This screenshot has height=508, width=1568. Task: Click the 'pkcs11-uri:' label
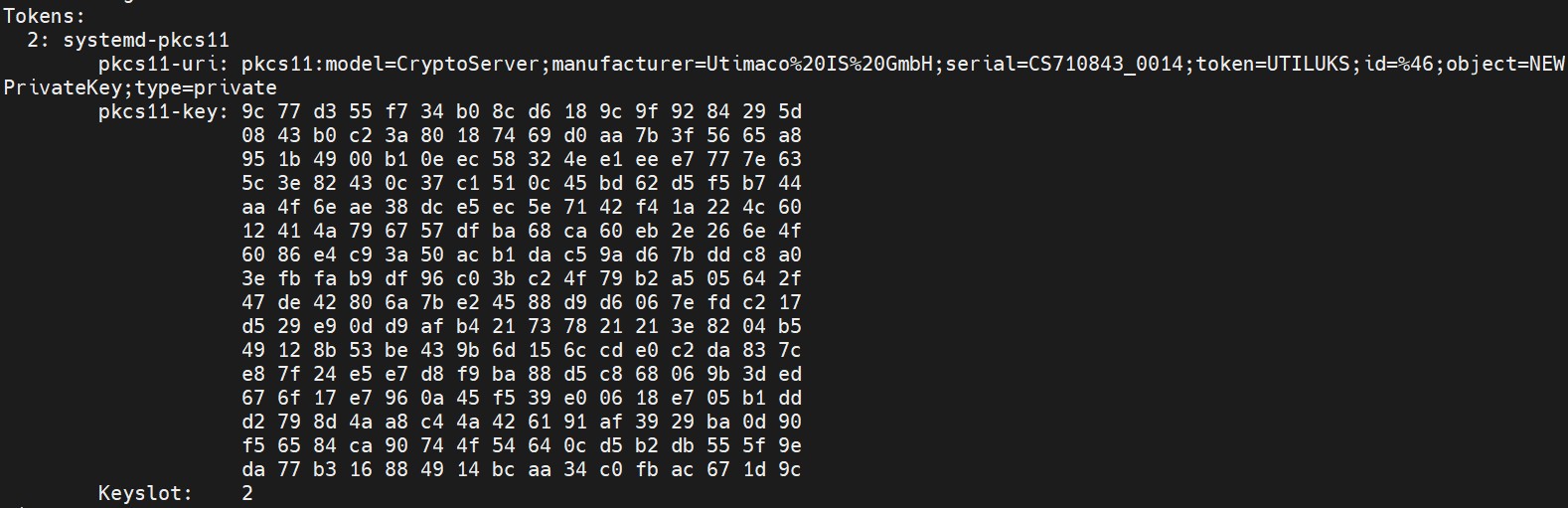(164, 64)
